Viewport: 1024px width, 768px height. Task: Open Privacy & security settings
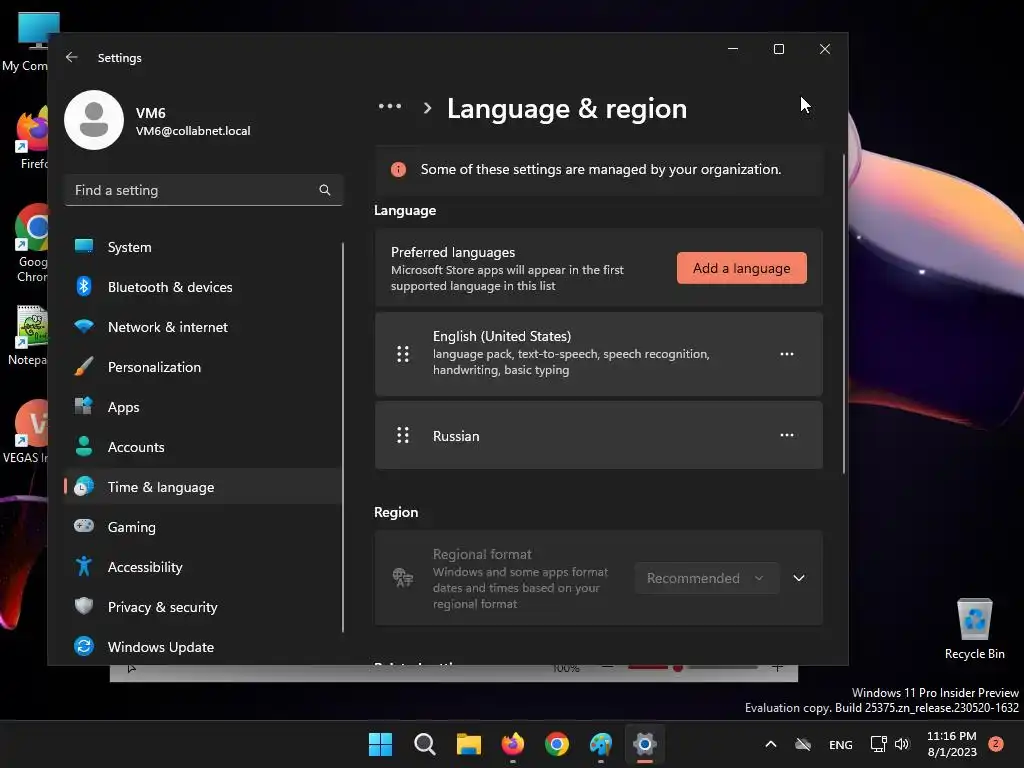coord(202,607)
